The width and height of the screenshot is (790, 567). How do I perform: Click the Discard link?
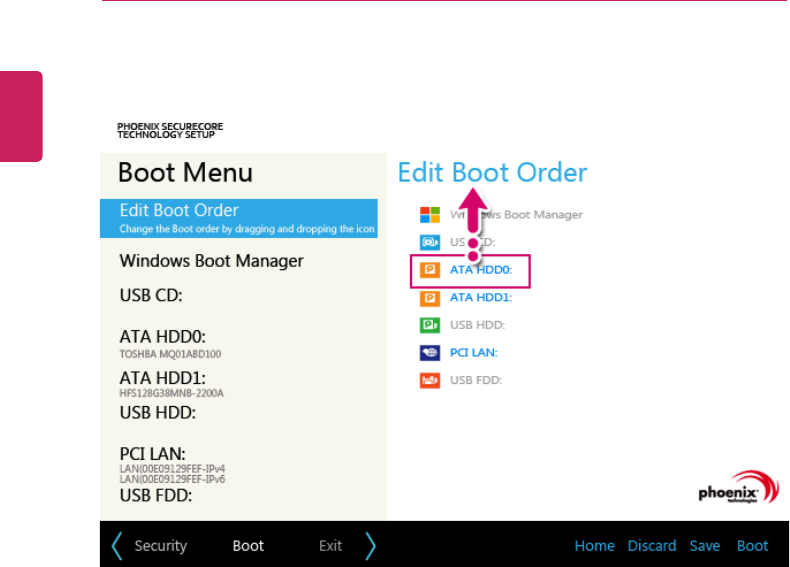click(x=652, y=546)
